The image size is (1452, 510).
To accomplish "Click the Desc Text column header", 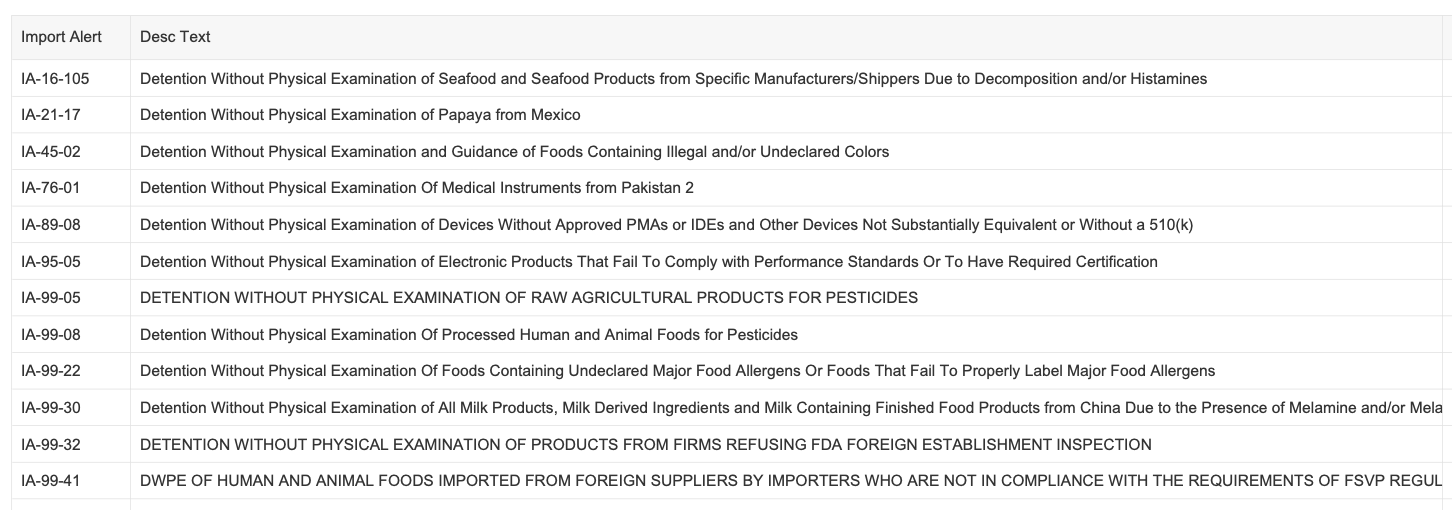I will coord(175,37).
